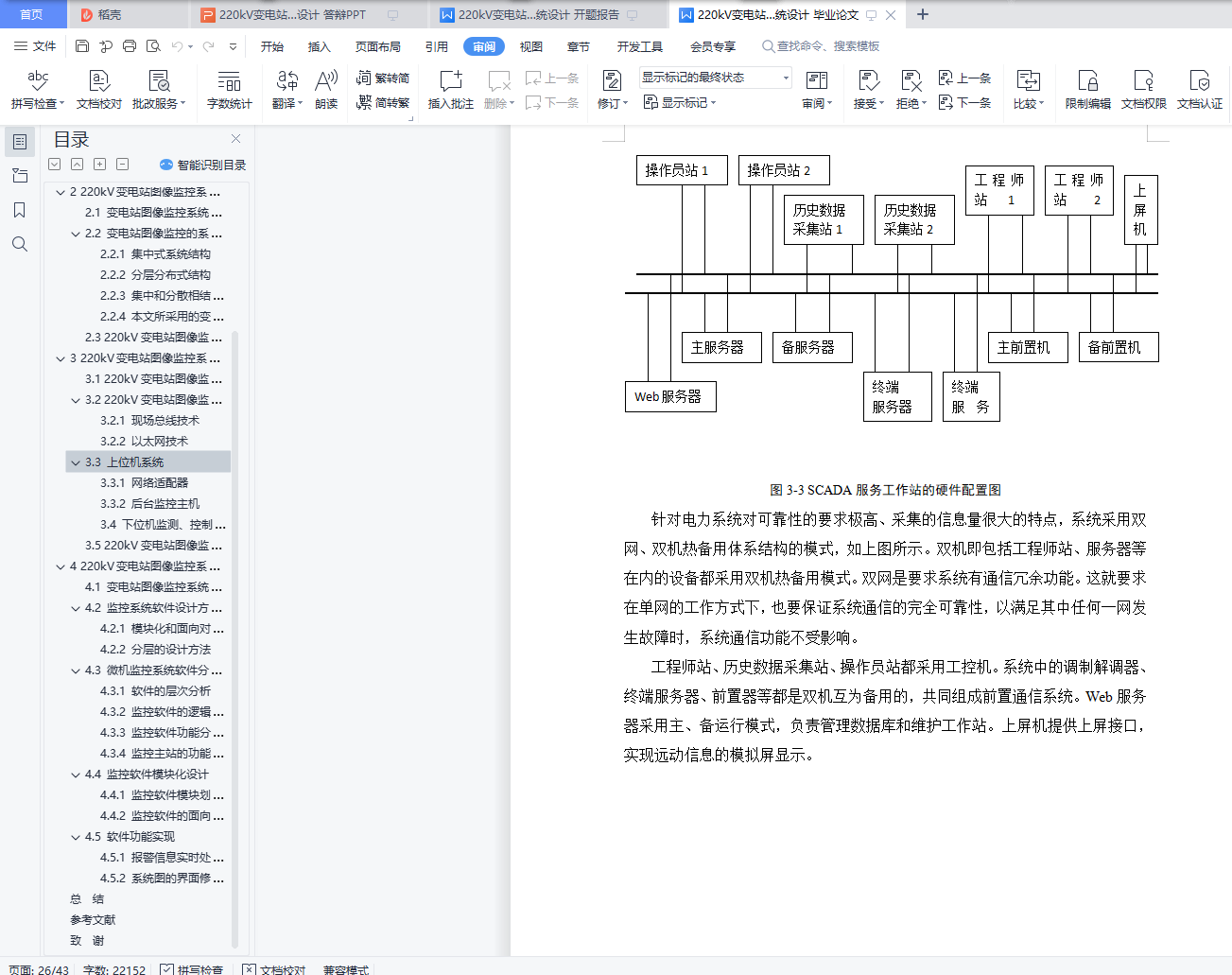Undo the last action with the undo arrow

coord(177,46)
